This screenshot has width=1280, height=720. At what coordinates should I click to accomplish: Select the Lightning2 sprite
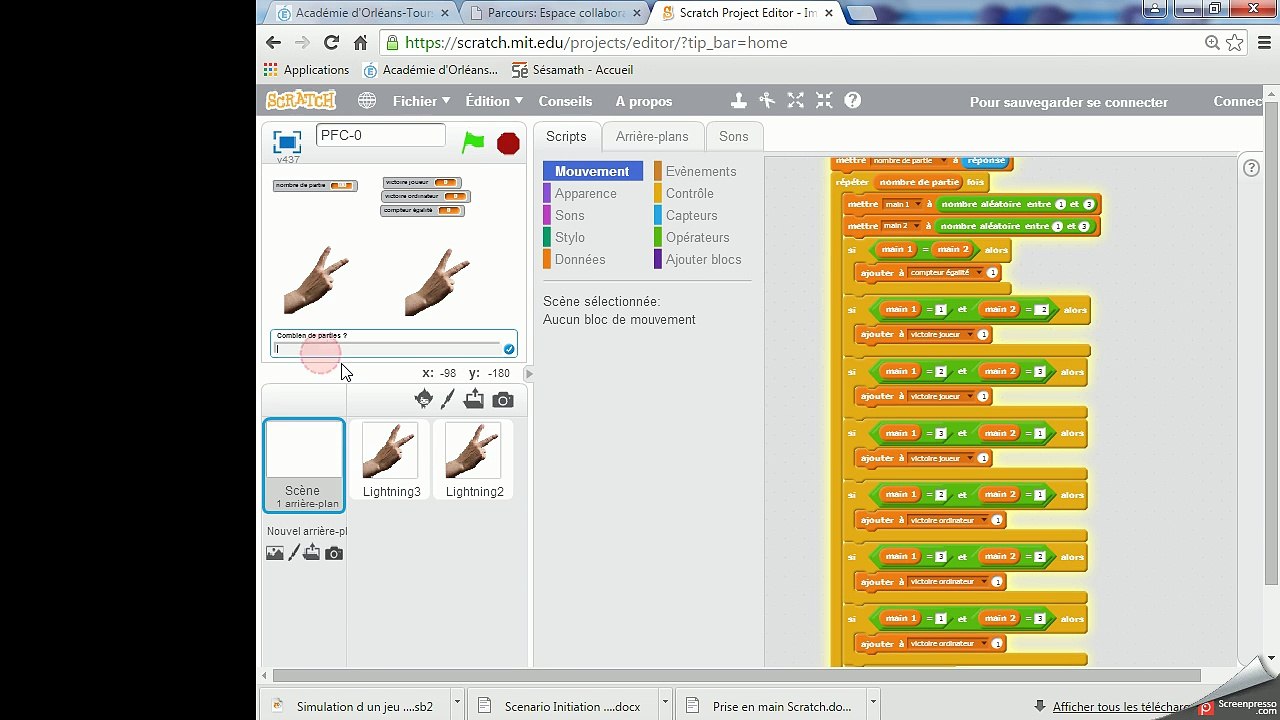pos(474,460)
